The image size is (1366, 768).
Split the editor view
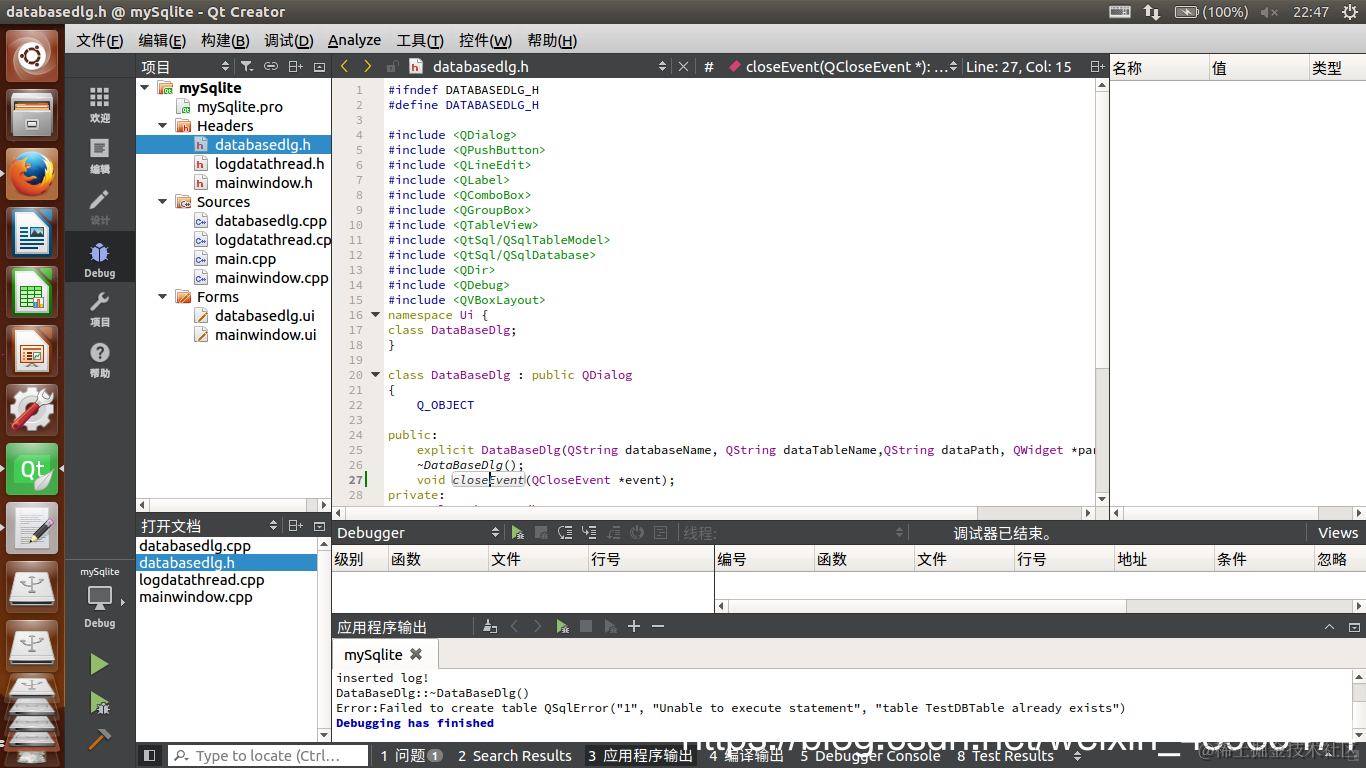[1097, 66]
